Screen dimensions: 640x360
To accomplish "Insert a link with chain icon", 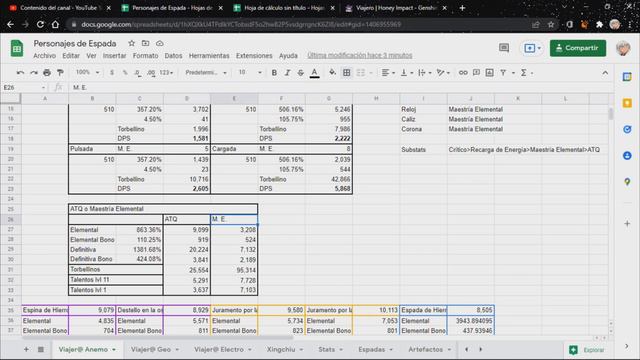I will point(463,73).
